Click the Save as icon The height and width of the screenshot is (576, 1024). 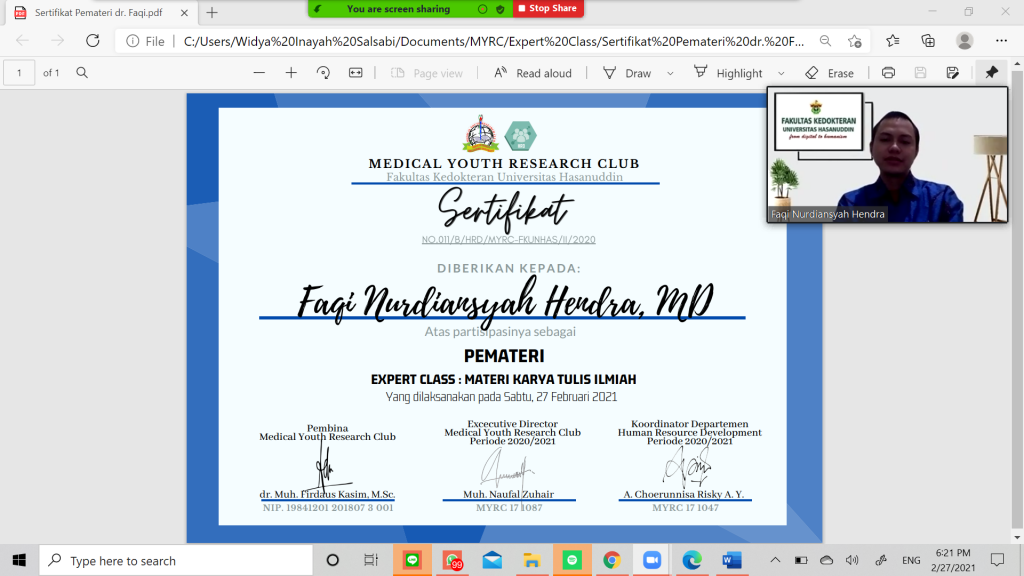click(953, 72)
